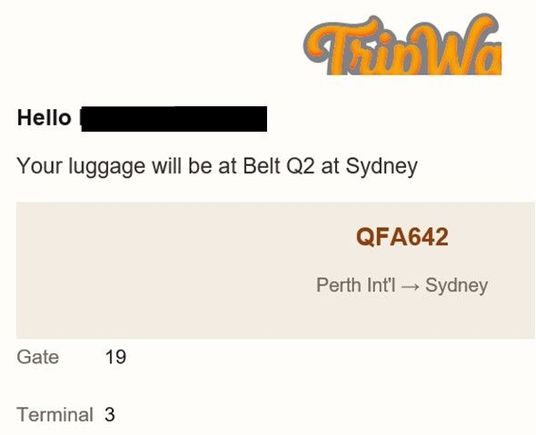Click the luggage Belt Q2 message line
Screen dimensions: 536x435
click(217, 167)
